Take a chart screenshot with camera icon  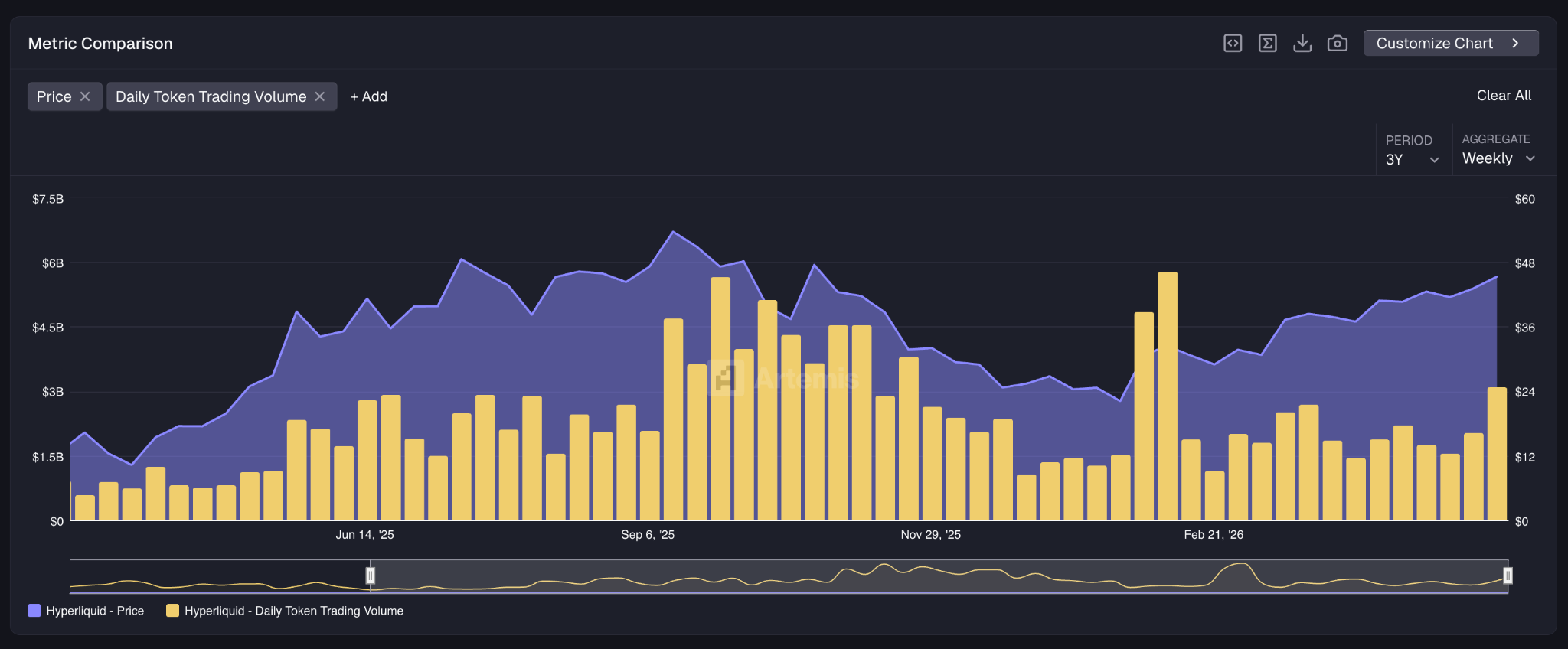pos(1338,43)
